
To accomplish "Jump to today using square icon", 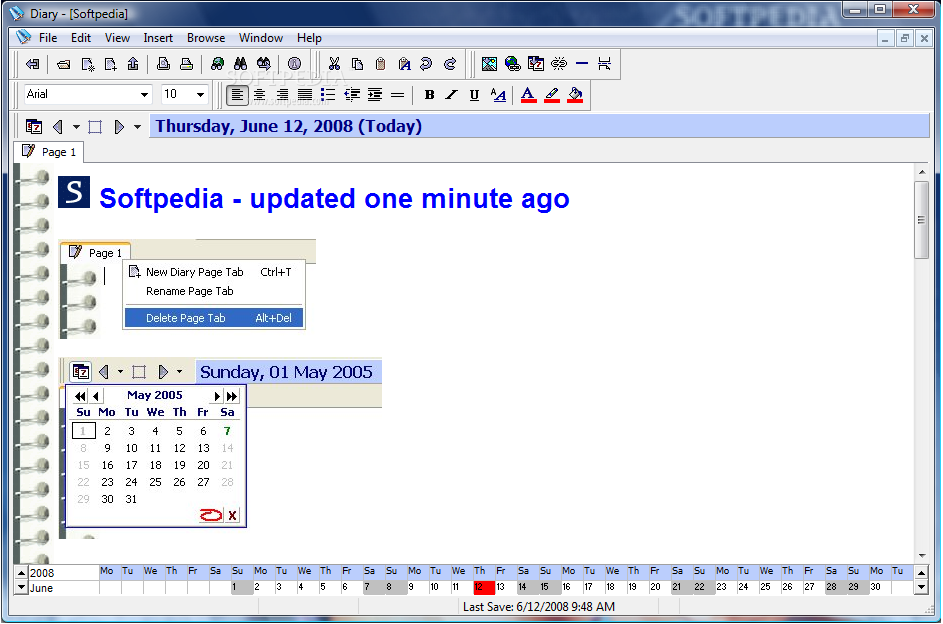I will (95, 127).
